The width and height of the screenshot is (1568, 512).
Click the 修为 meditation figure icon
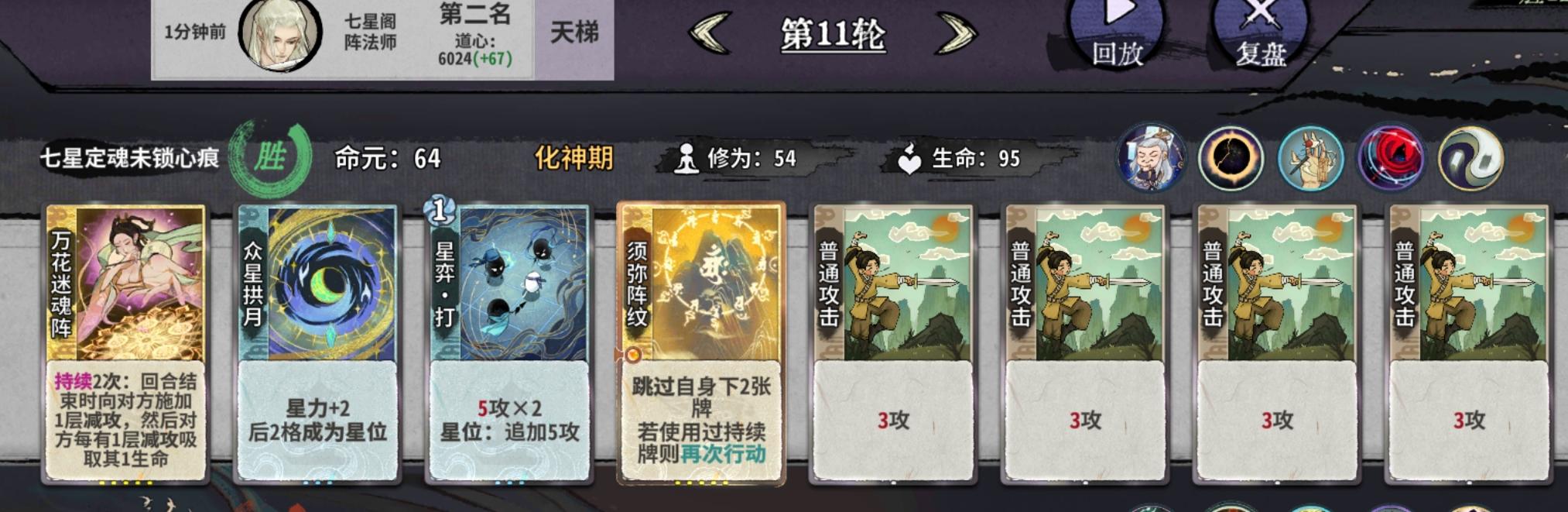click(x=685, y=159)
